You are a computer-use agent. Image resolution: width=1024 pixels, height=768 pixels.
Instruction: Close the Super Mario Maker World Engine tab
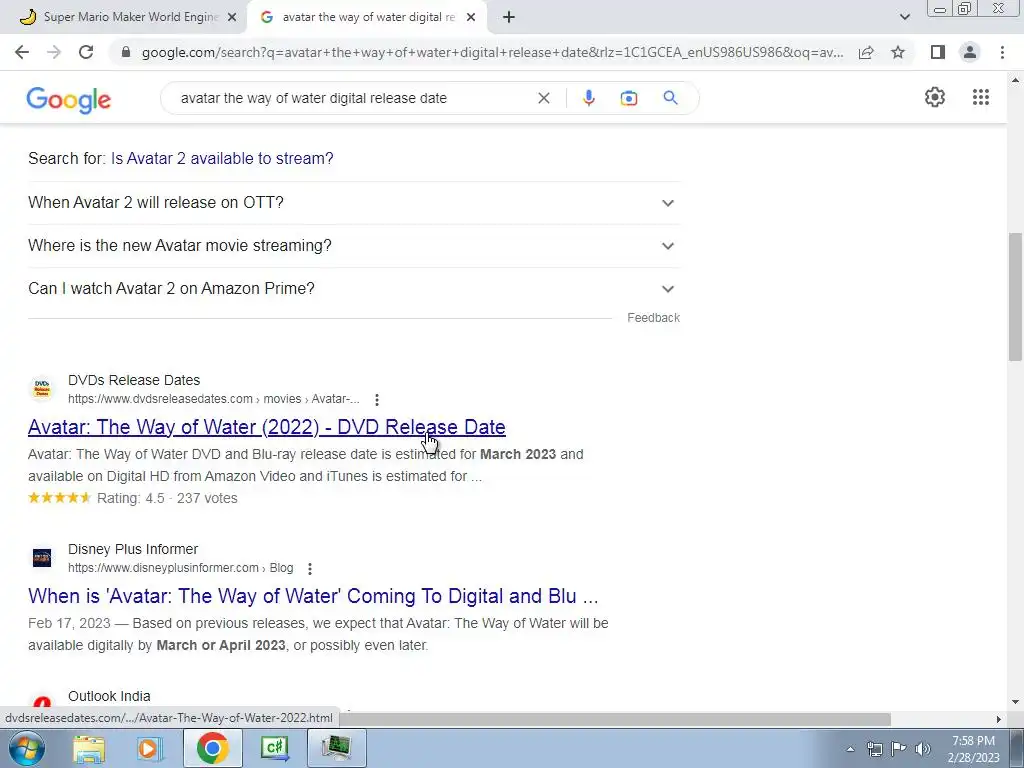click(232, 18)
